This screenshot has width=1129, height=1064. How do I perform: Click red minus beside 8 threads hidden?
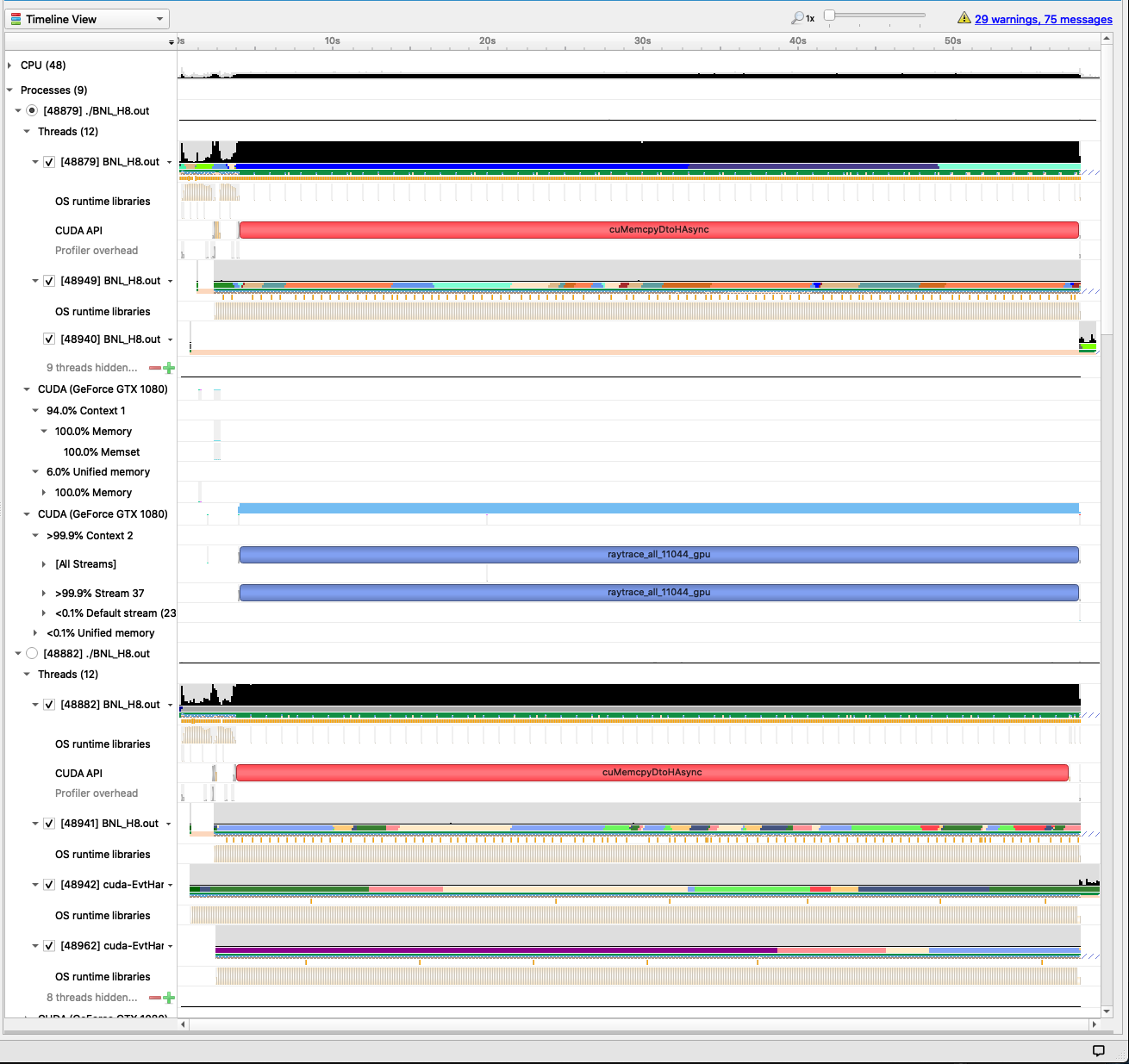click(155, 998)
